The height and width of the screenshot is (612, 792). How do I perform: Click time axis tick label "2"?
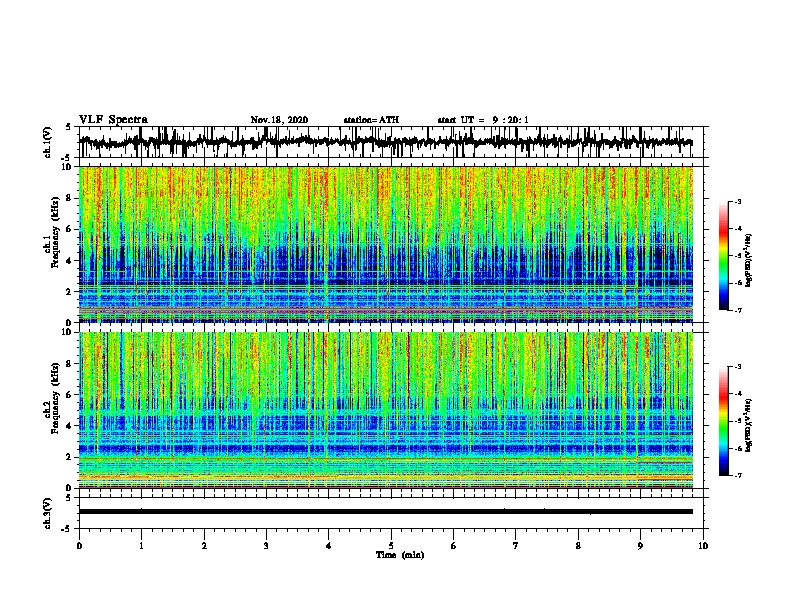click(x=204, y=546)
